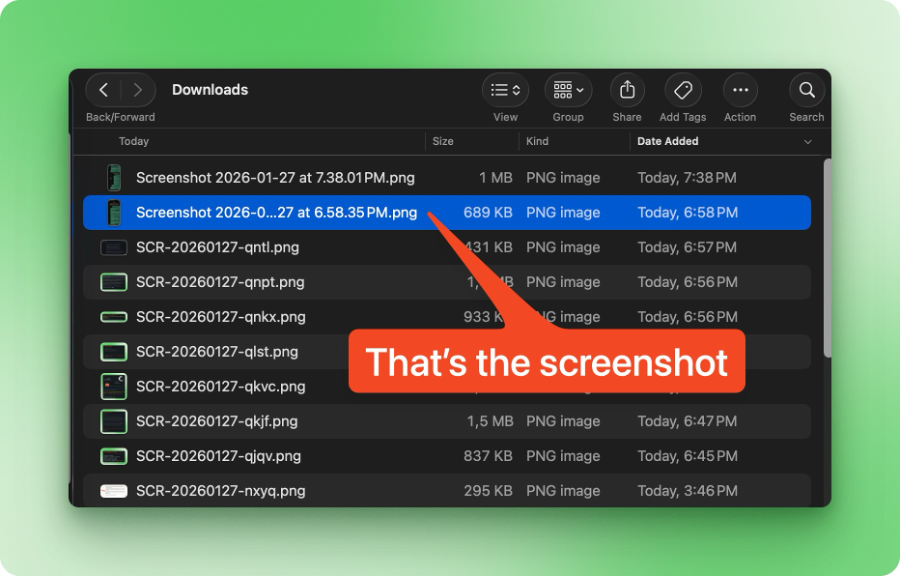902x577 pixels.
Task: Open the thumbnail of SCR-20260127-qkvc.png
Action: click(113, 386)
